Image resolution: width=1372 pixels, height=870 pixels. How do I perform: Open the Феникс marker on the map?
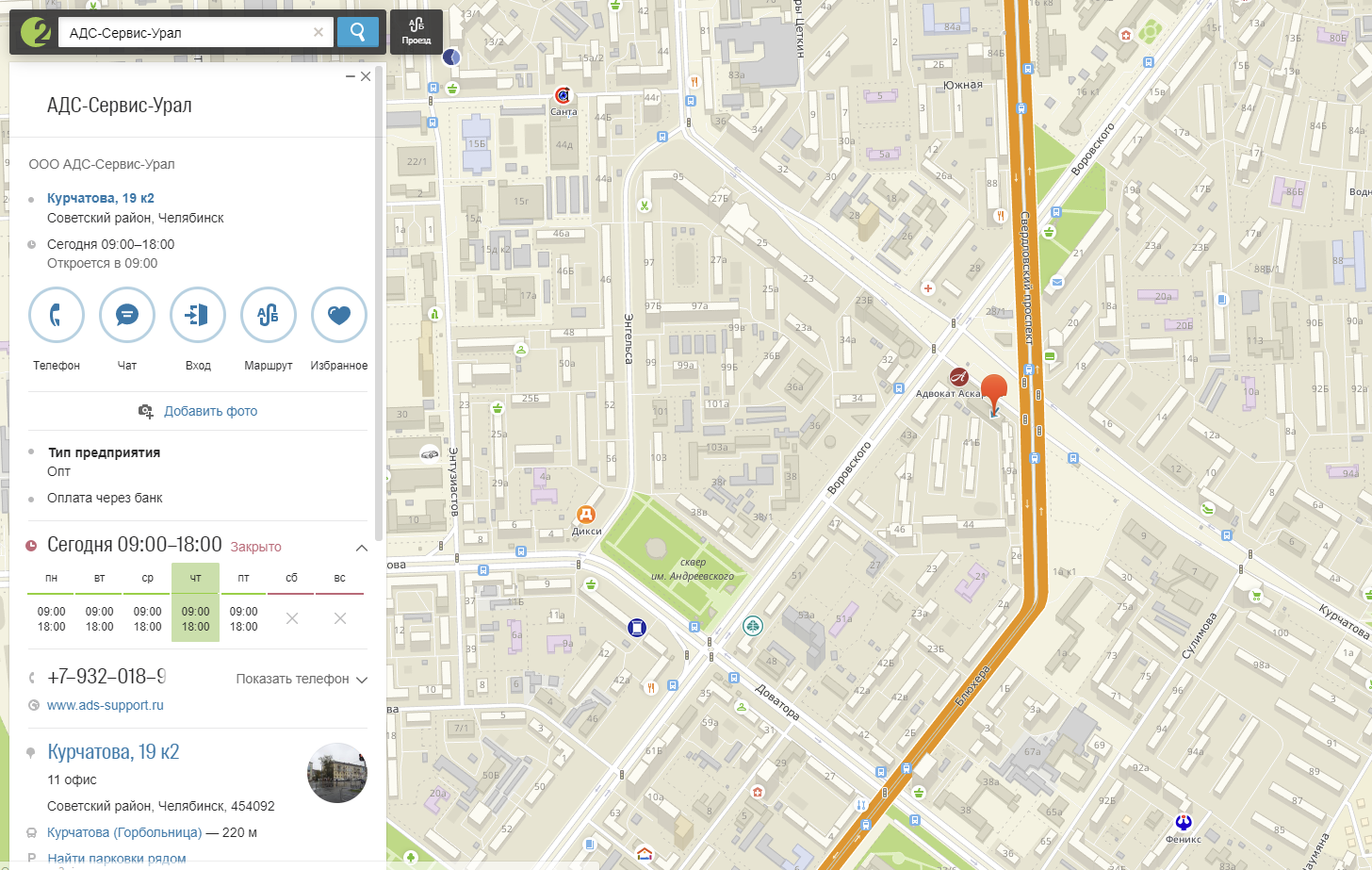coord(1183,822)
